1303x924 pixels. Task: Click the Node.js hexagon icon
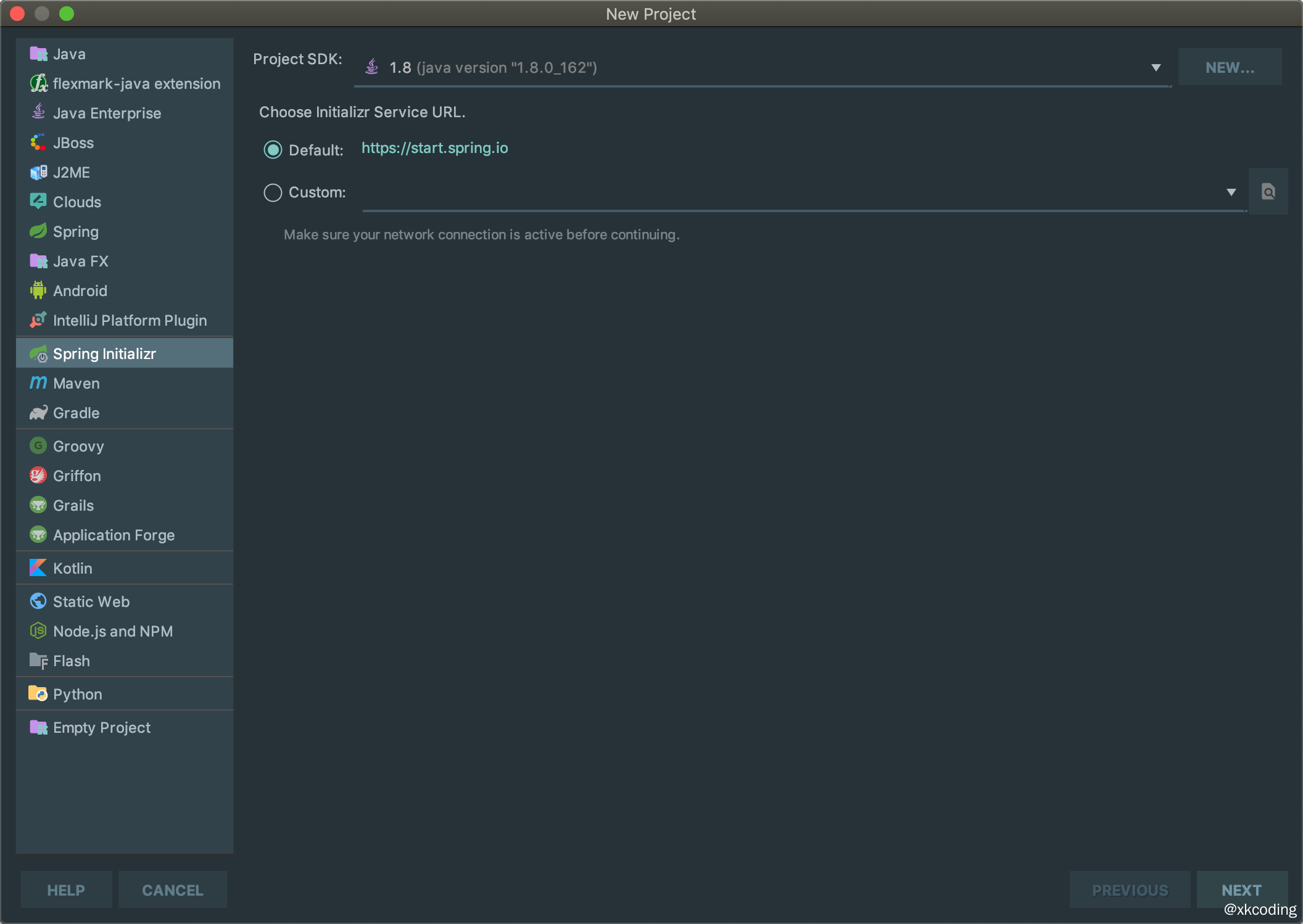click(x=38, y=631)
